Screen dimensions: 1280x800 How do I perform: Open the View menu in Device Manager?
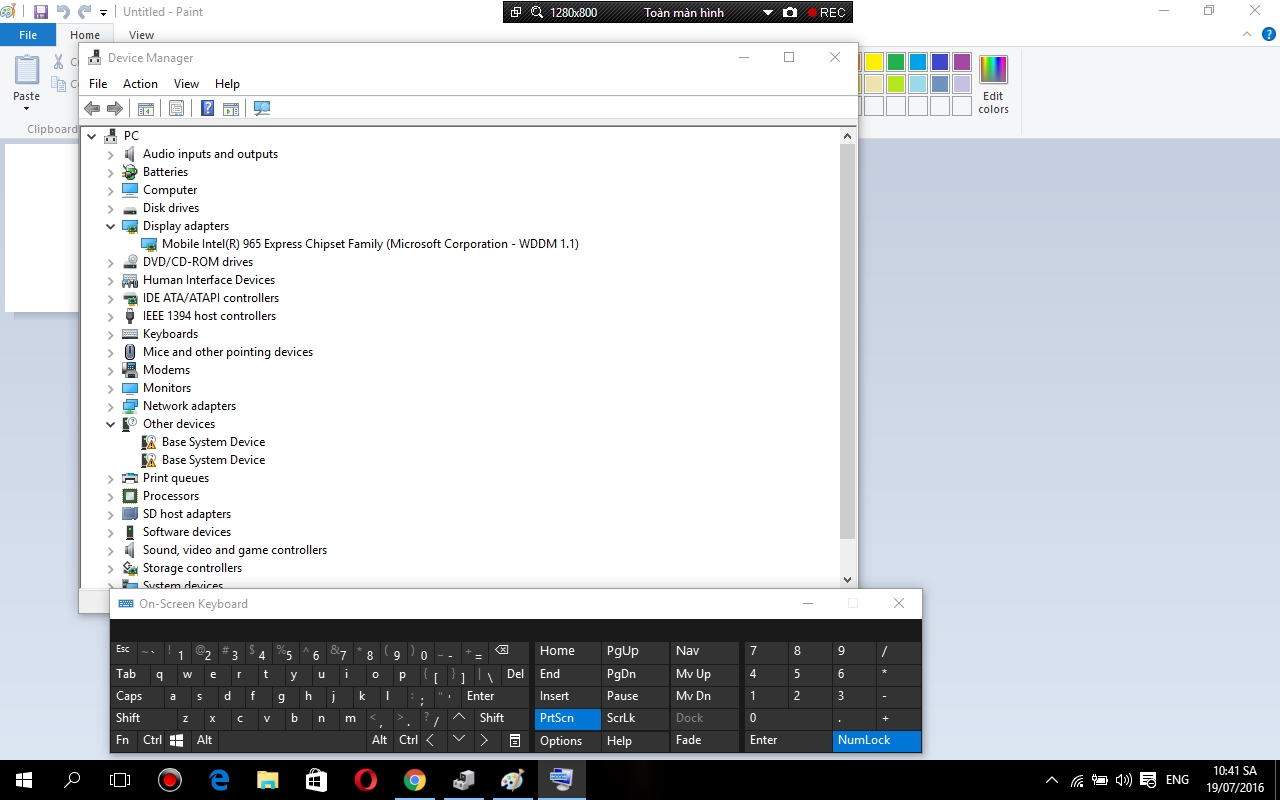tap(186, 84)
